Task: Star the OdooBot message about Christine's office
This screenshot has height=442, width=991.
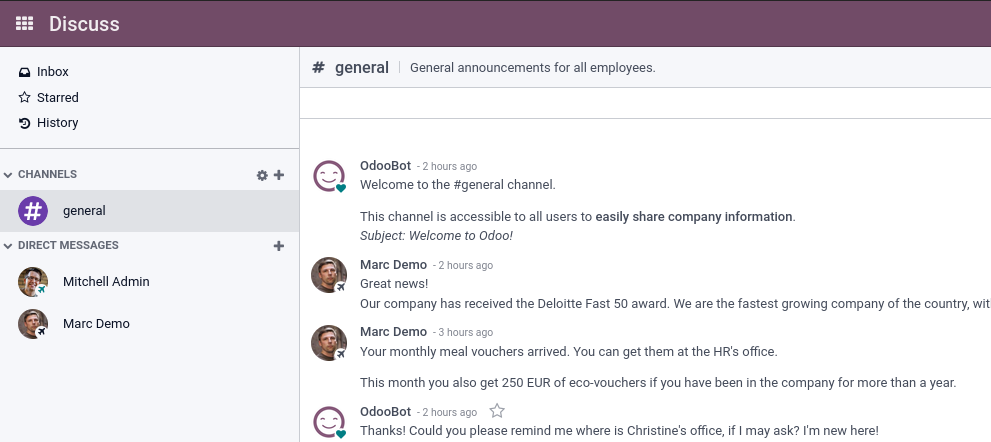Action: click(497, 411)
